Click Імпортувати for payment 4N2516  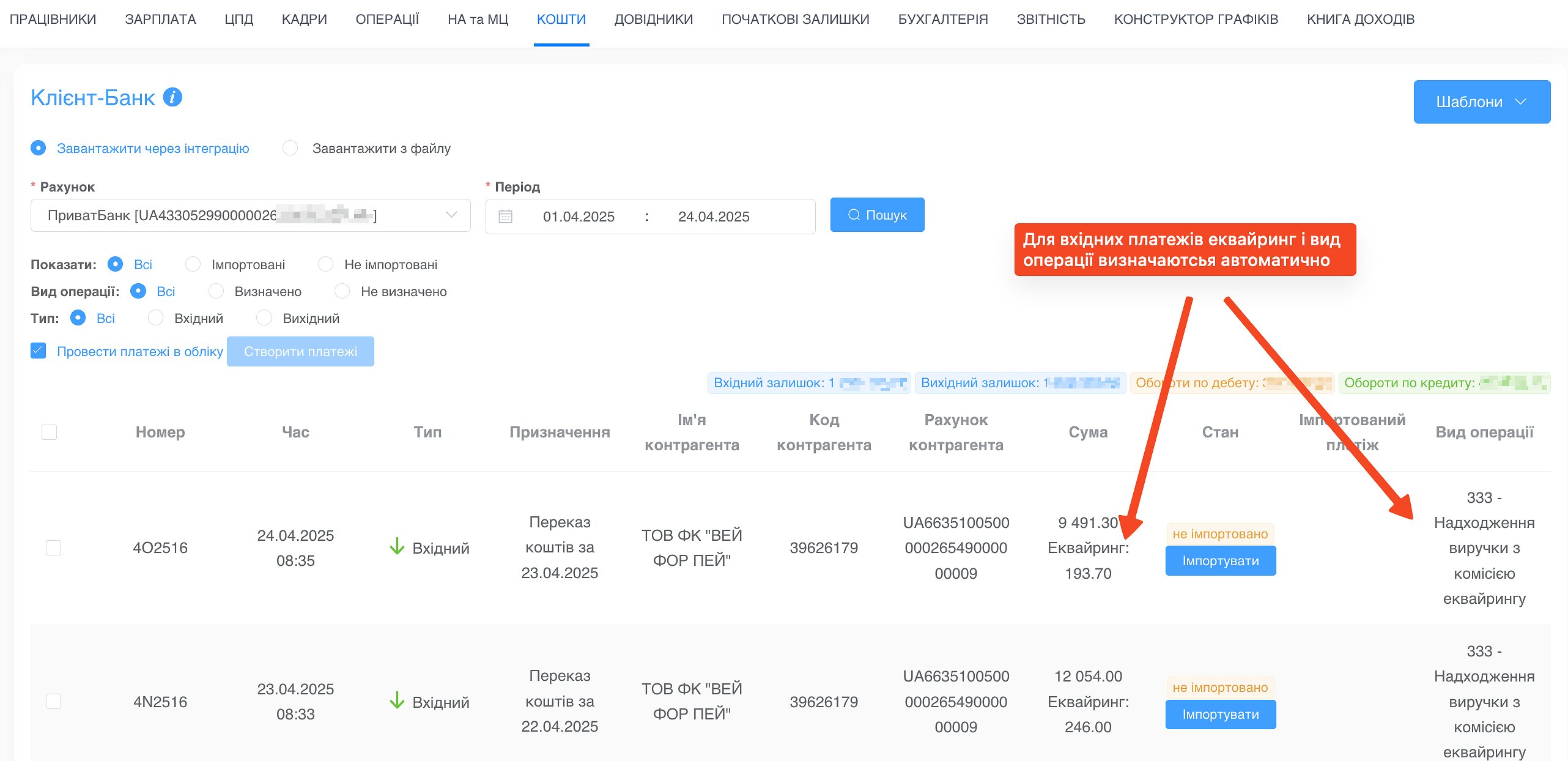click(1220, 715)
